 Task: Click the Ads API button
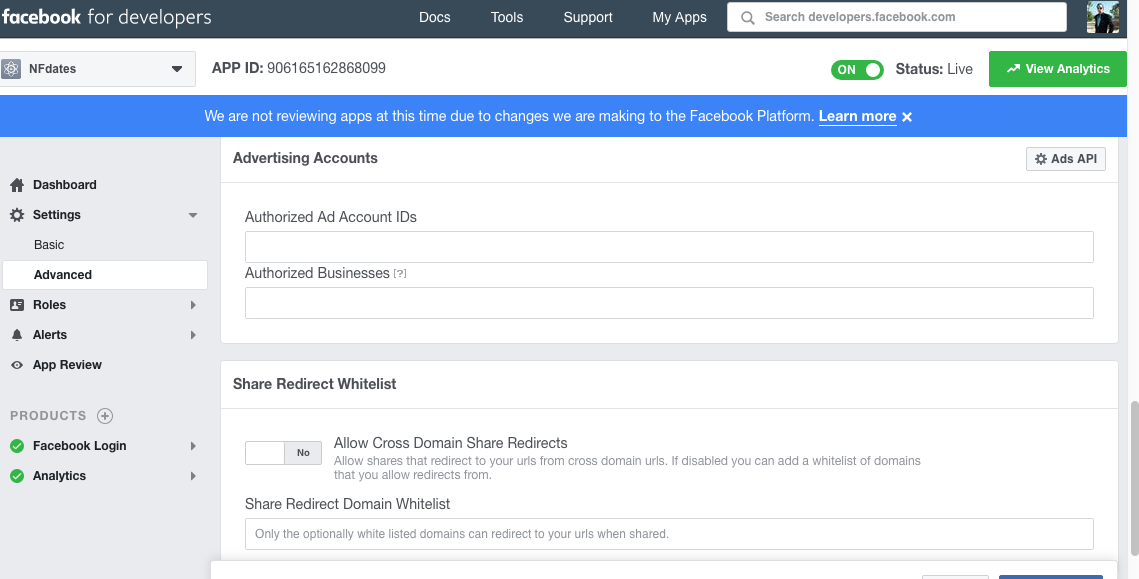(1066, 159)
